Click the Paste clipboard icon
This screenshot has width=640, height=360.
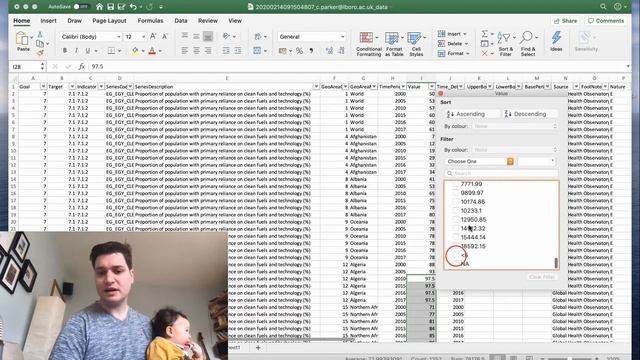click(23, 39)
